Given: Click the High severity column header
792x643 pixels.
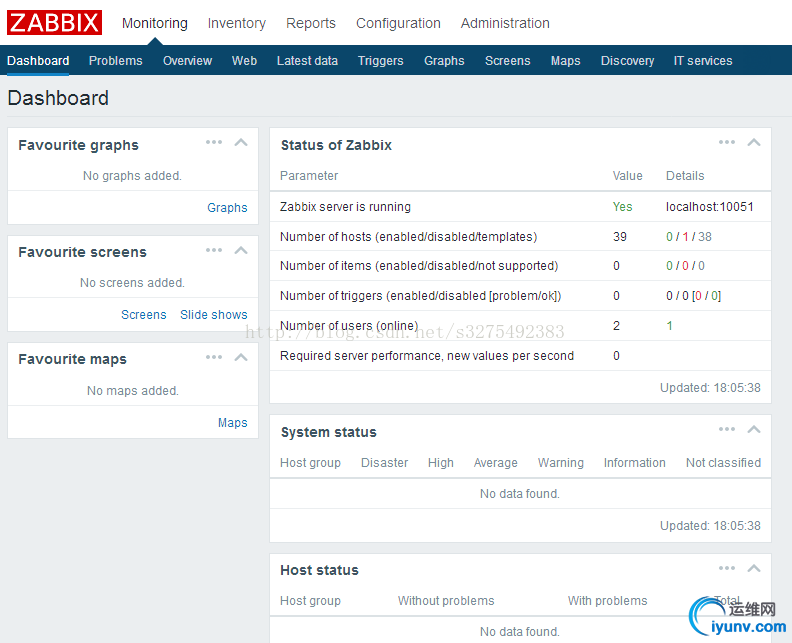Looking at the screenshot, I should point(440,463).
